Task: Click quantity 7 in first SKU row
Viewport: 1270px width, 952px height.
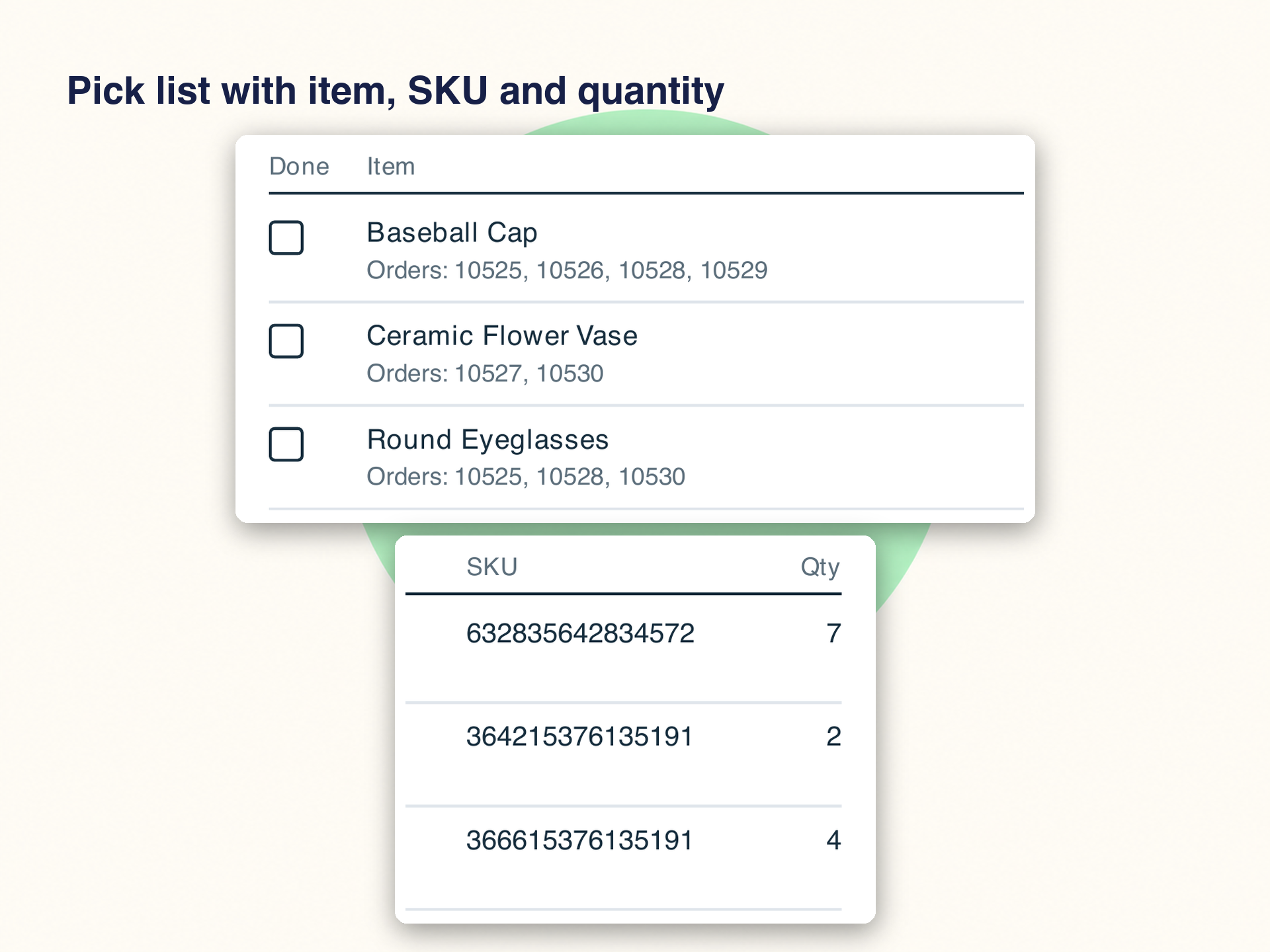Action: 833,633
